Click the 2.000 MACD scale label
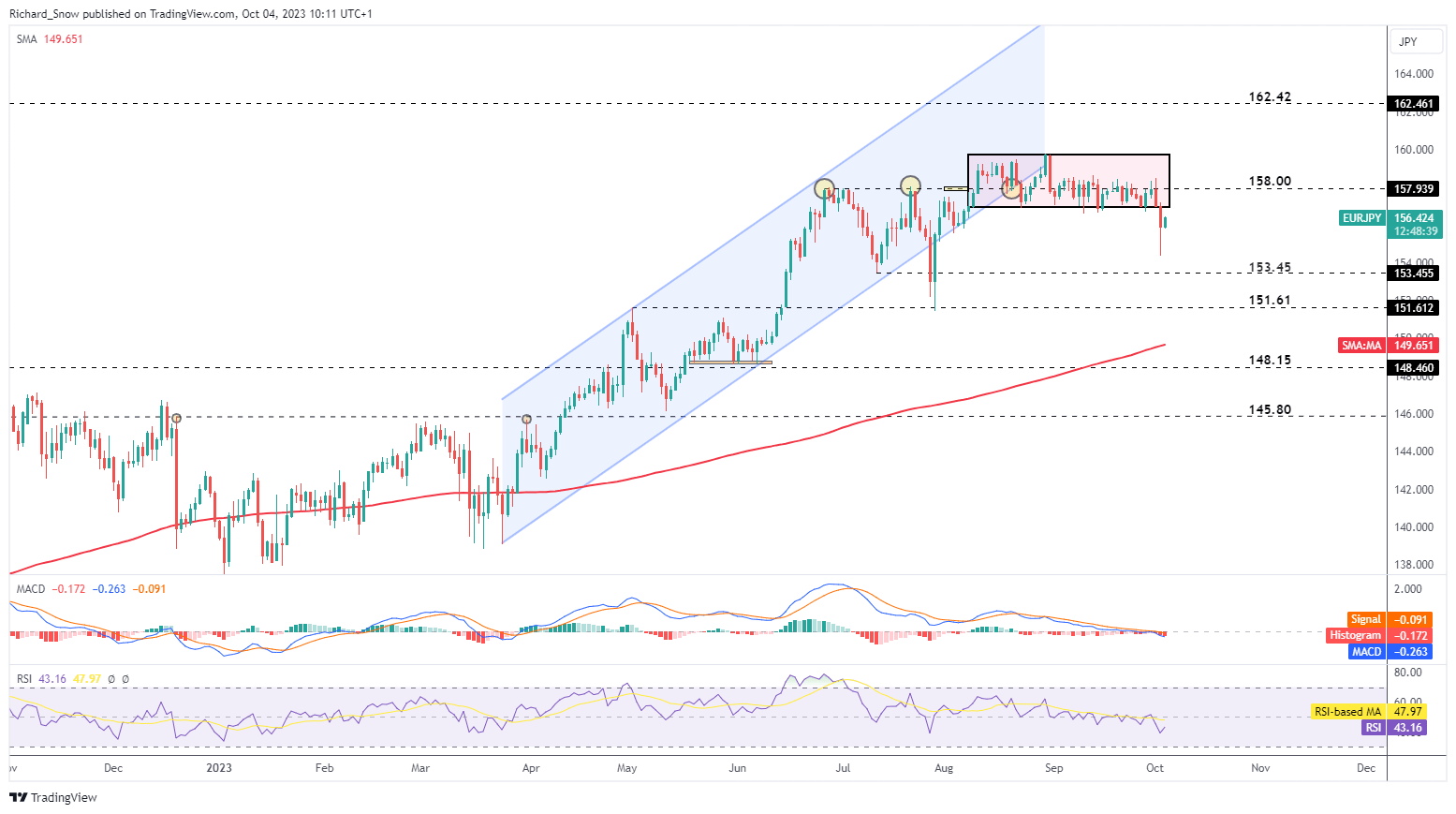The width and height of the screenshot is (1456, 814). [x=1408, y=589]
